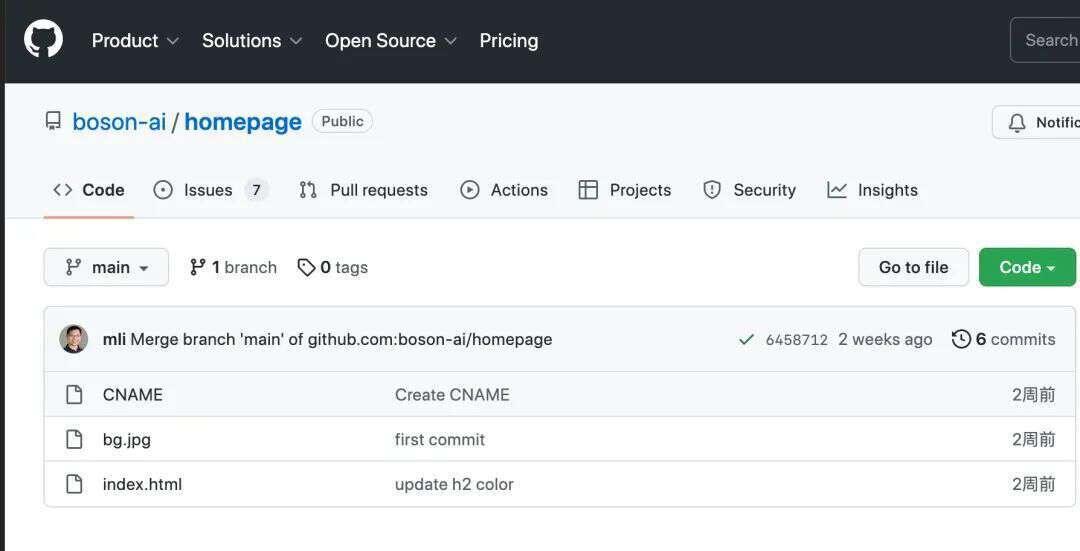Screen dimensions: 1080x551
Task: Click the 2周前 timestamp in CNAME row
Action: tap(1033, 395)
